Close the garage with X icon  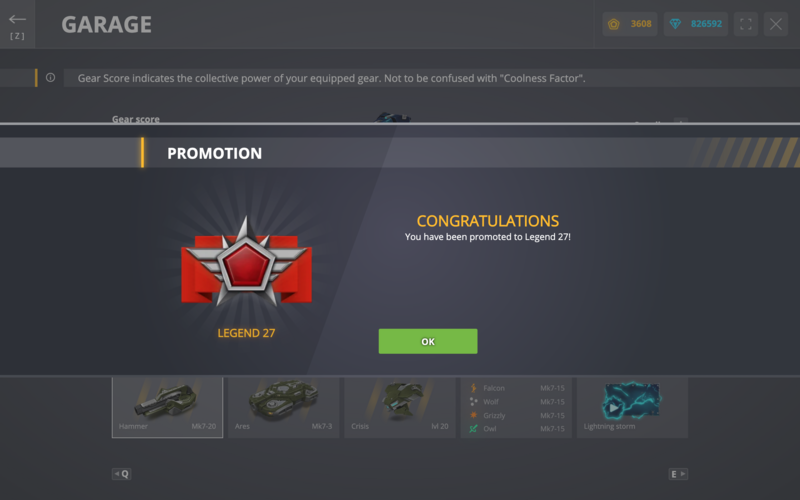(x=776, y=24)
